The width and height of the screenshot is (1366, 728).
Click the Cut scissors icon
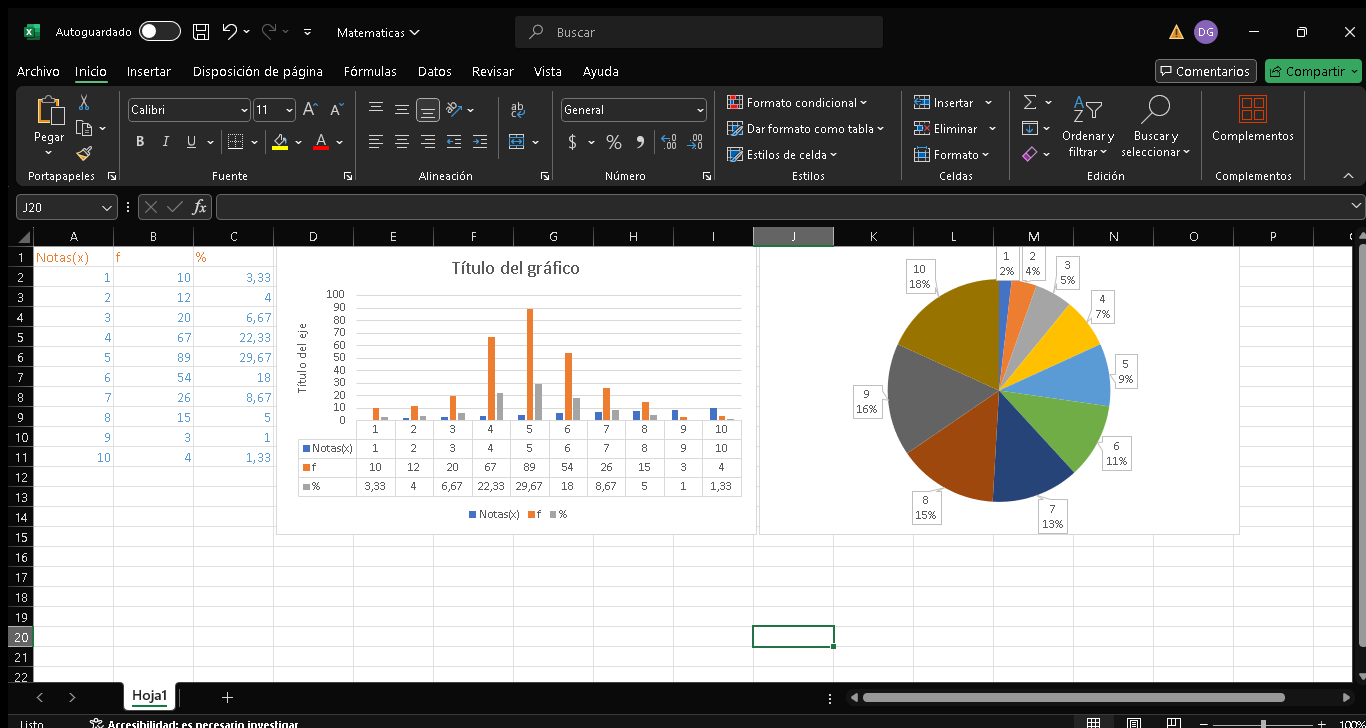(x=84, y=102)
